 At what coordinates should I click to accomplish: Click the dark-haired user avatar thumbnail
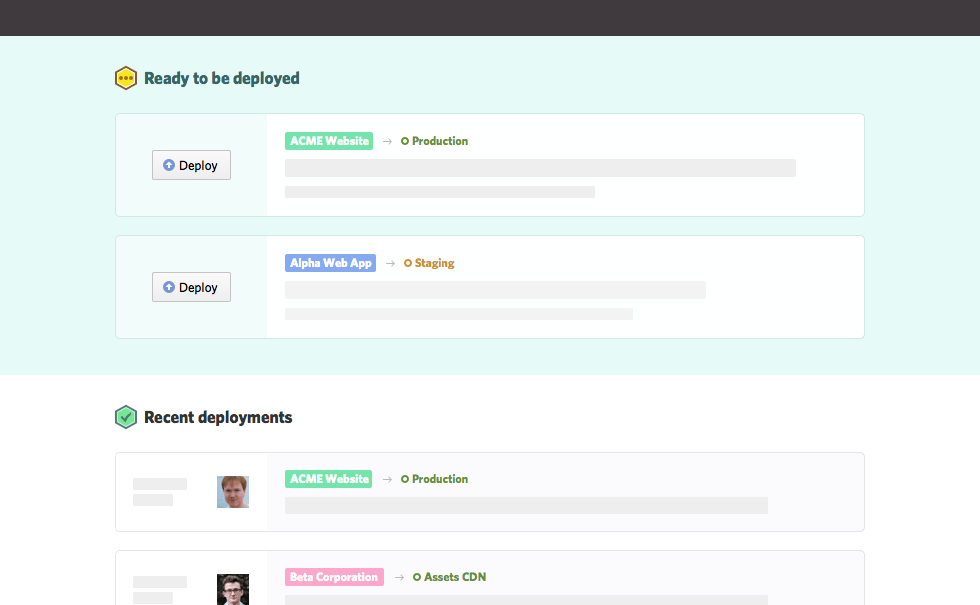[232, 589]
